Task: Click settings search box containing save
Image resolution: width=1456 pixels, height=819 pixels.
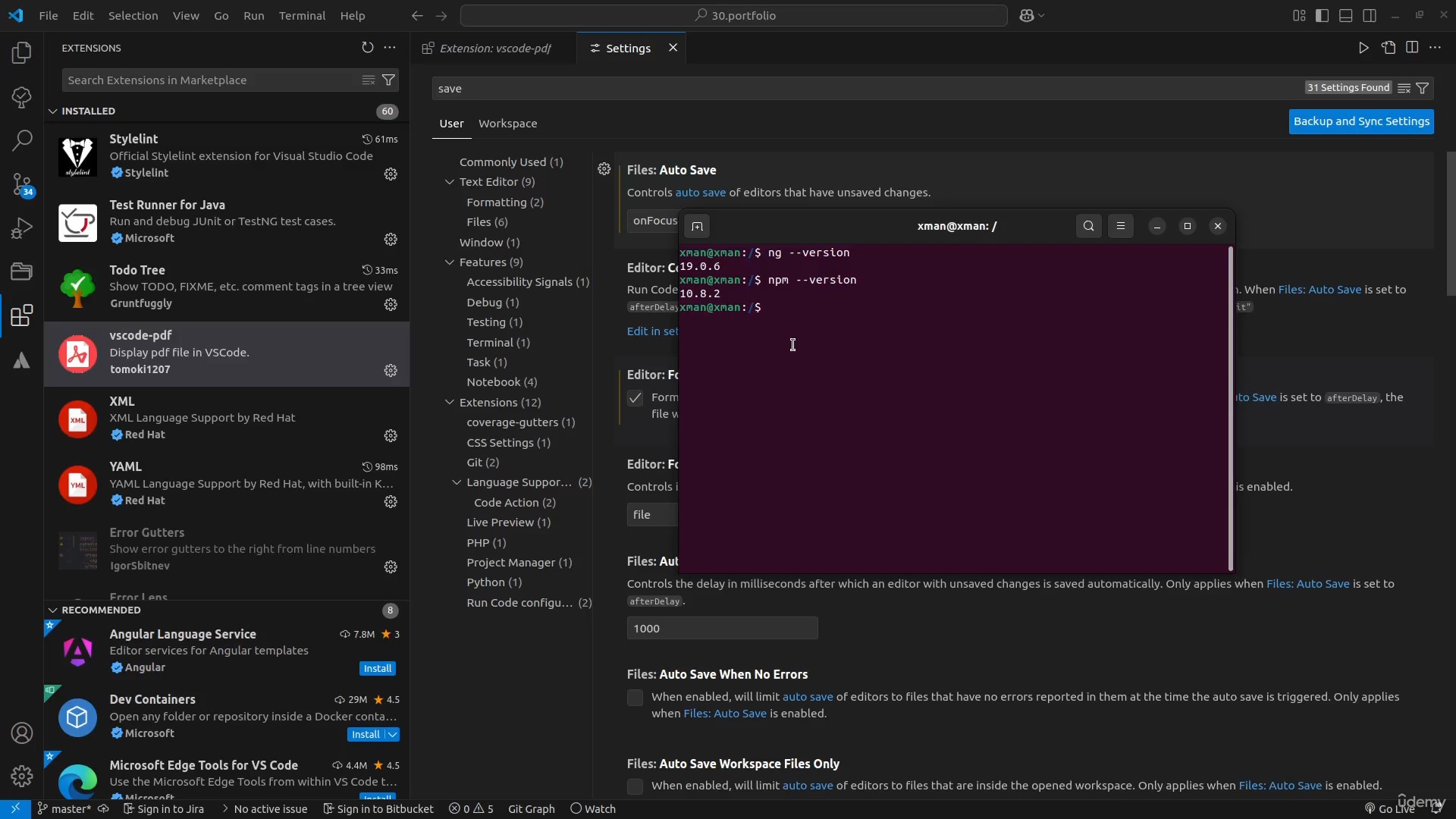Action: pyautogui.click(x=864, y=88)
